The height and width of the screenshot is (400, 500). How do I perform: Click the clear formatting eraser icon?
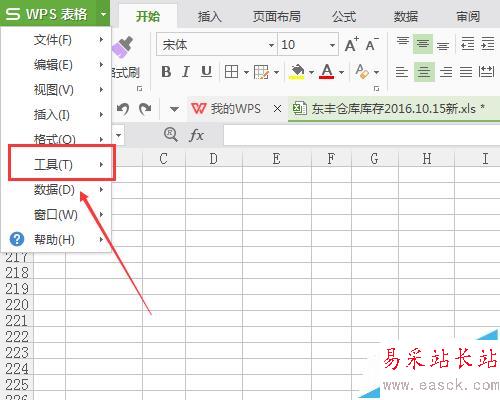362,72
